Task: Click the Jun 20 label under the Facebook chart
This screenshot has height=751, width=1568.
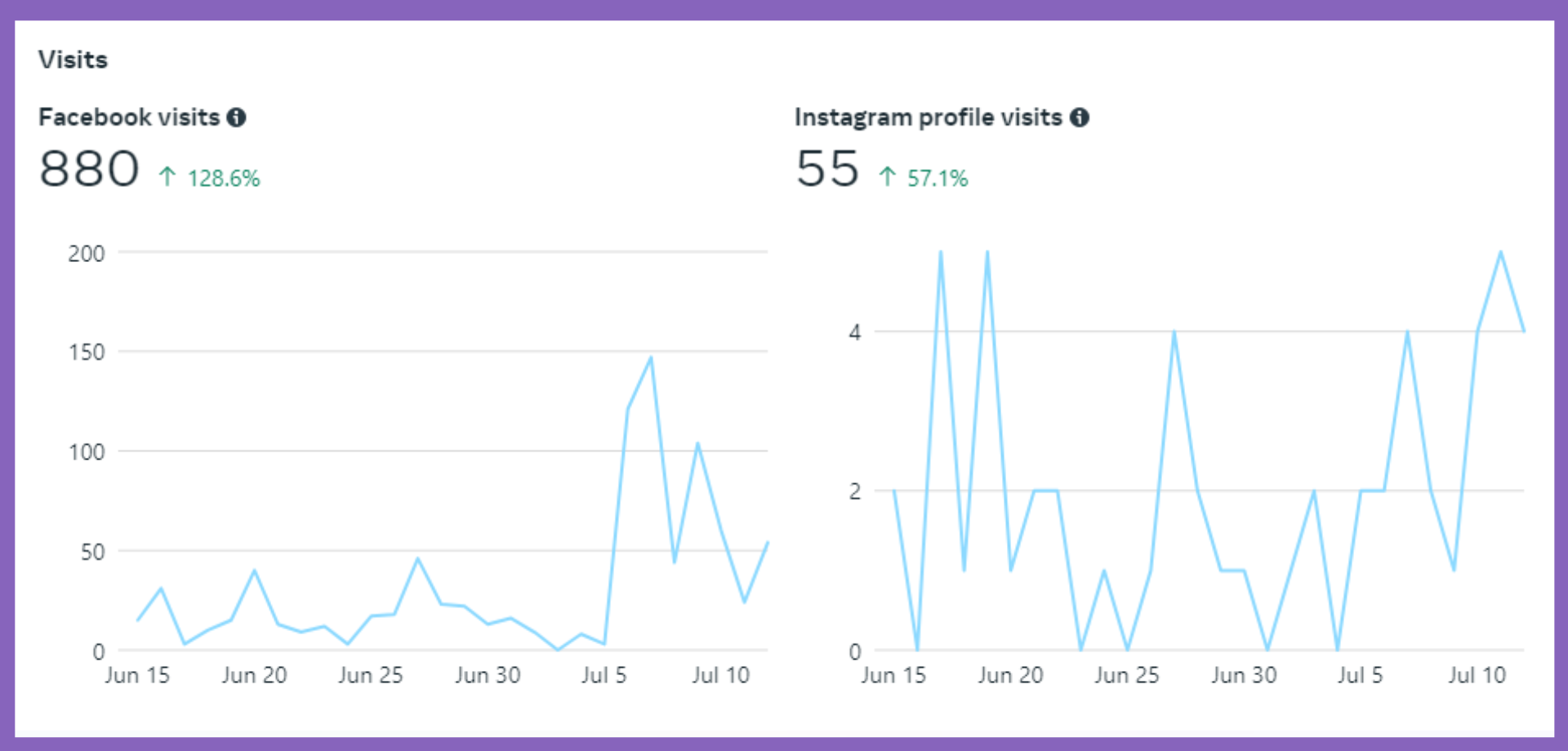Action: (x=254, y=675)
